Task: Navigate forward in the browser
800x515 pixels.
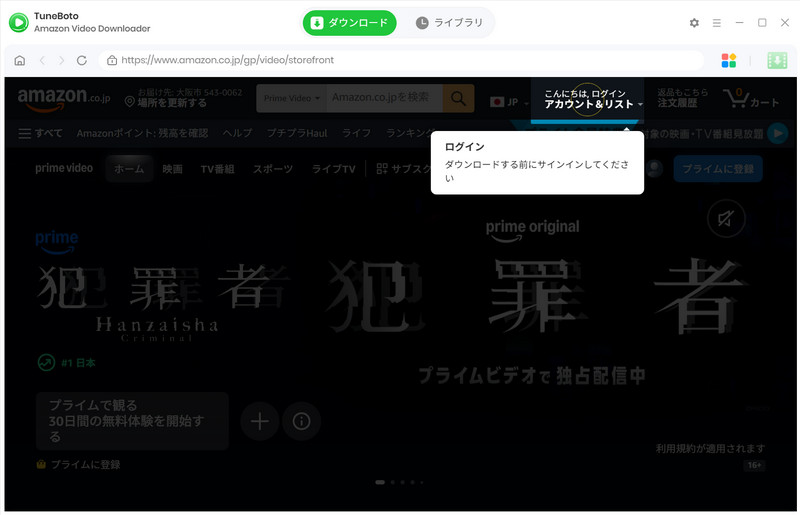Action: (61, 60)
